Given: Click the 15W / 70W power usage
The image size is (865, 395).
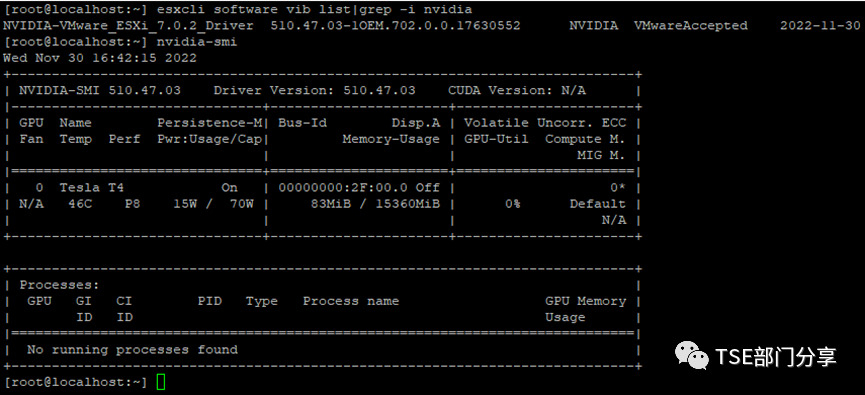Looking at the screenshot, I should [213, 204].
